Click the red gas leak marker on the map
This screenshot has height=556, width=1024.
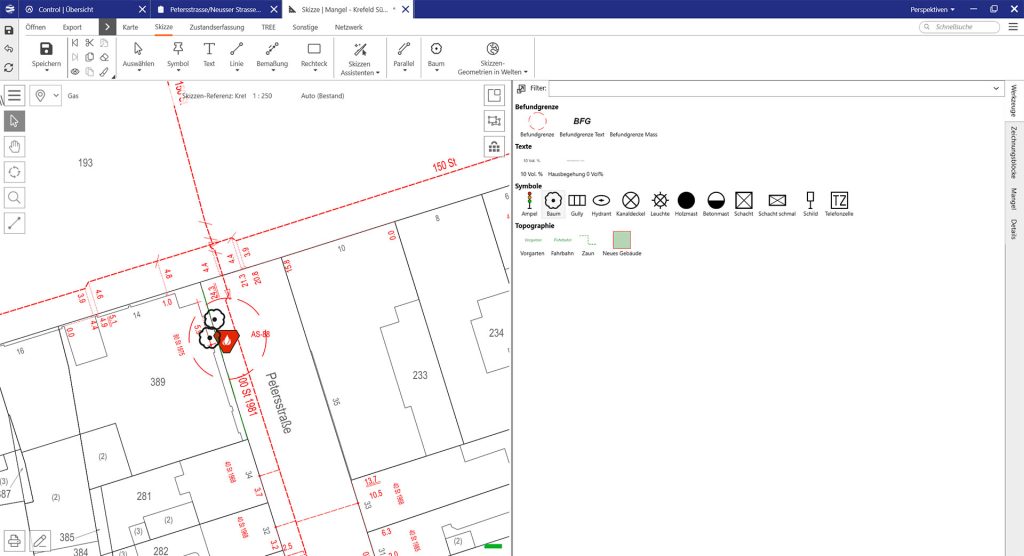[x=228, y=340]
